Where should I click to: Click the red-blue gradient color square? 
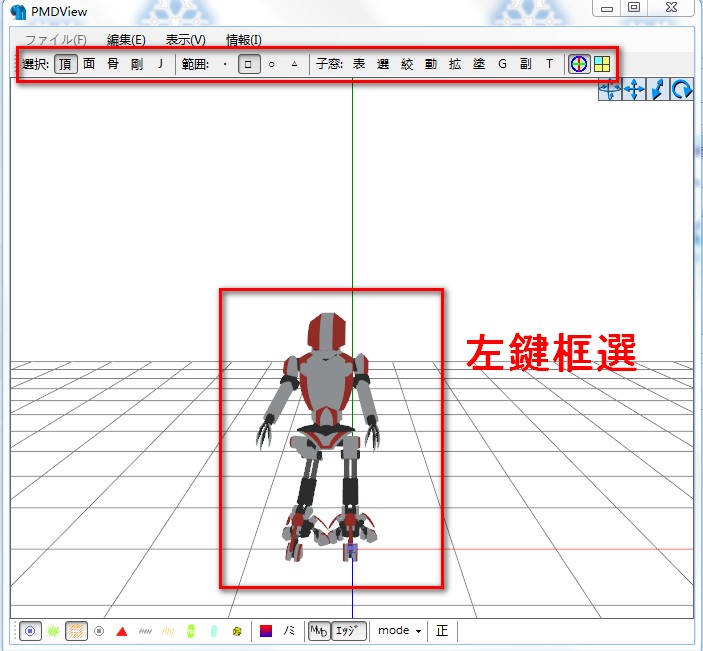click(266, 631)
